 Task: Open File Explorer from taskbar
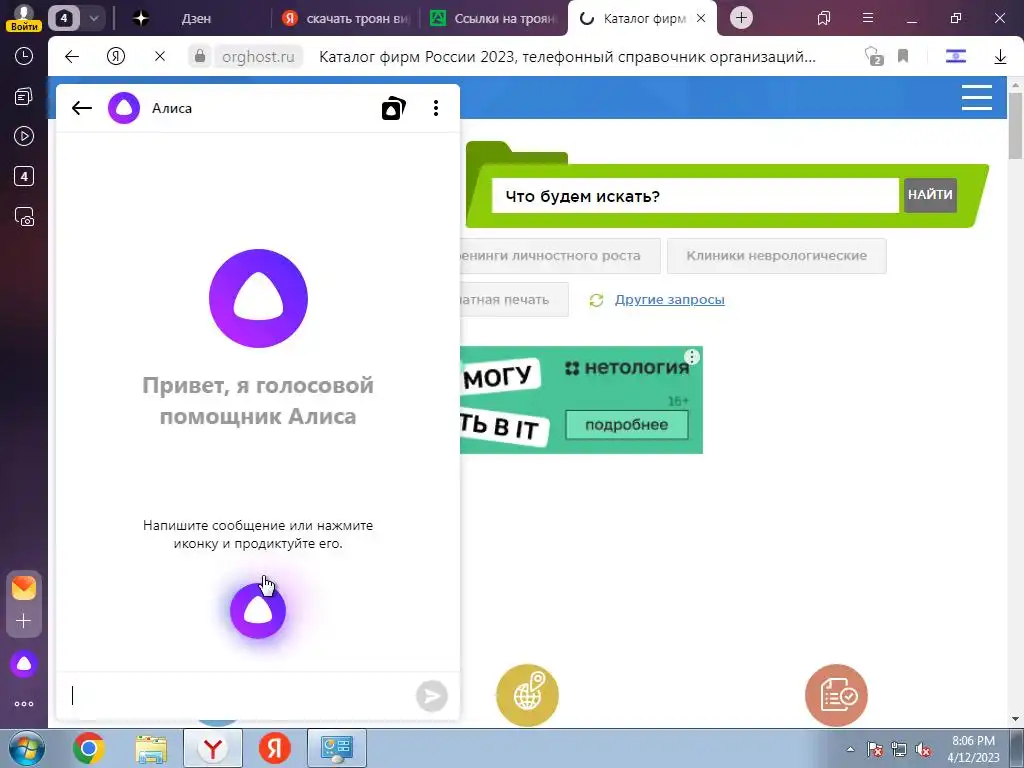(x=151, y=748)
